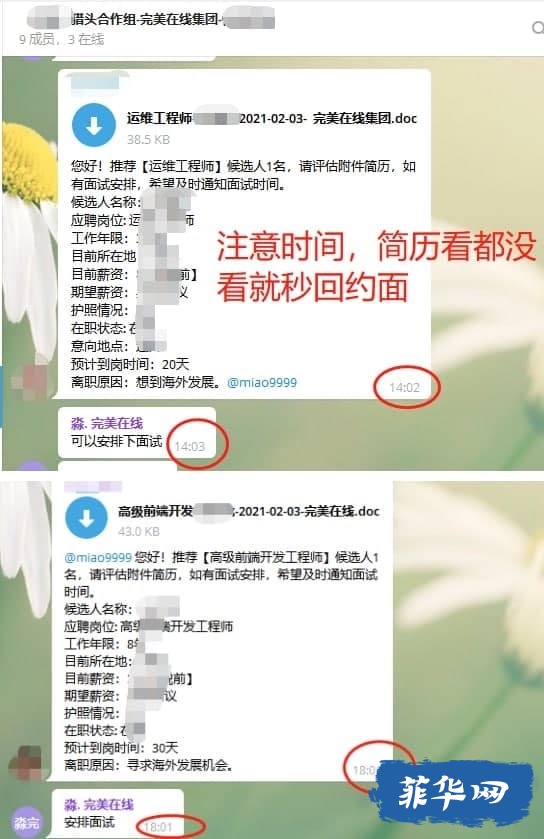Click the 菲华网 watermark logo
Viewport: 544px width, 839px height.
coord(452,792)
